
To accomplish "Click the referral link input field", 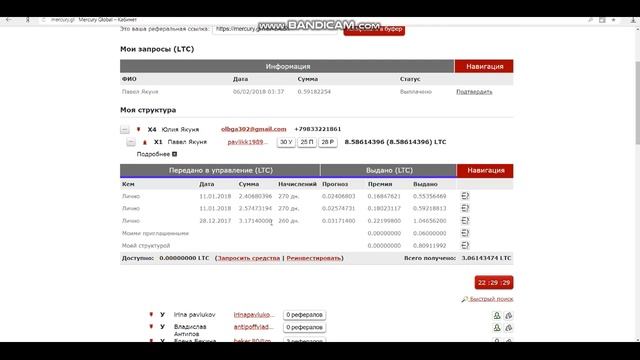I will [276, 29].
